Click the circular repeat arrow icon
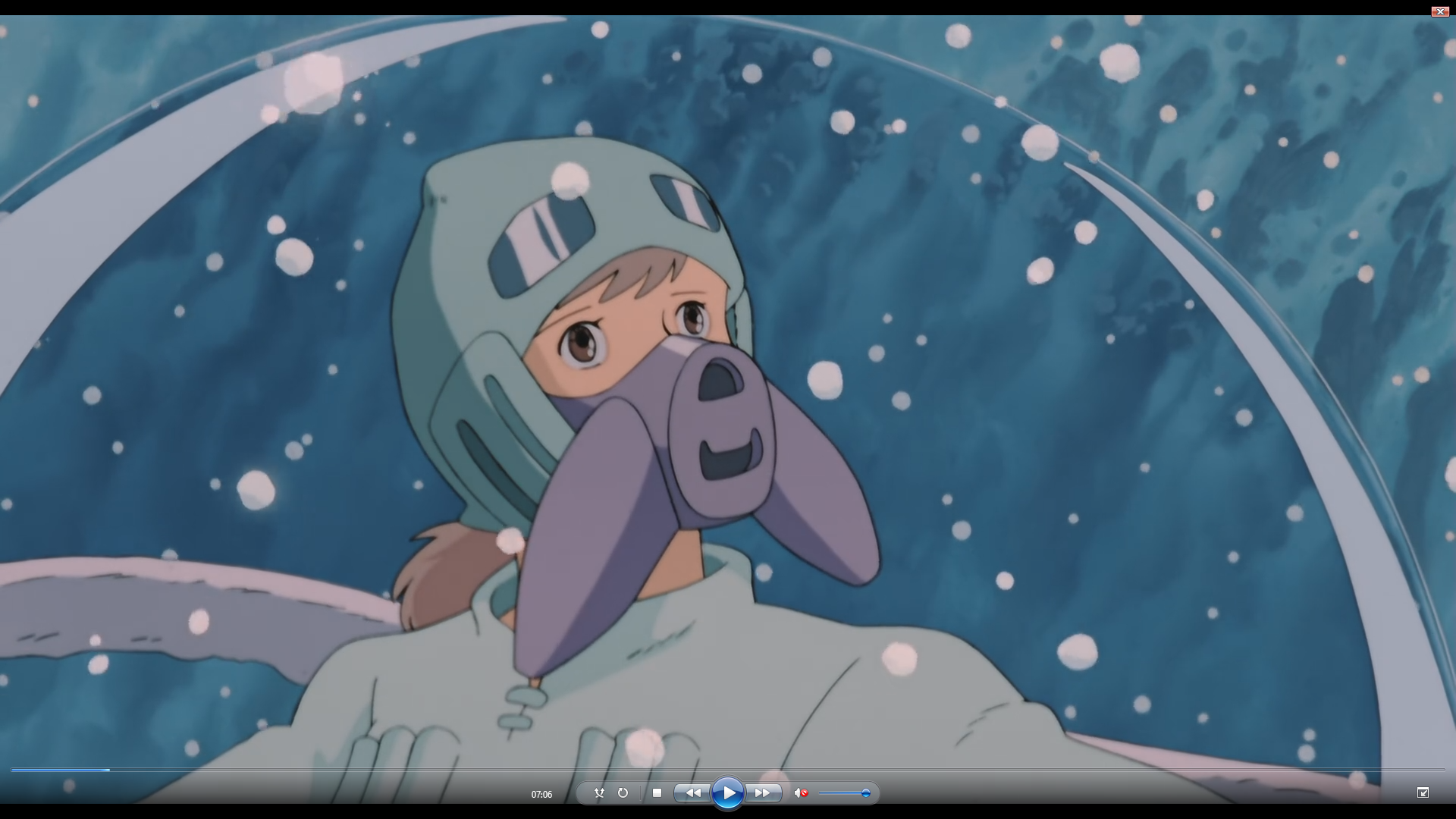Image resolution: width=1456 pixels, height=819 pixels. pos(623,792)
